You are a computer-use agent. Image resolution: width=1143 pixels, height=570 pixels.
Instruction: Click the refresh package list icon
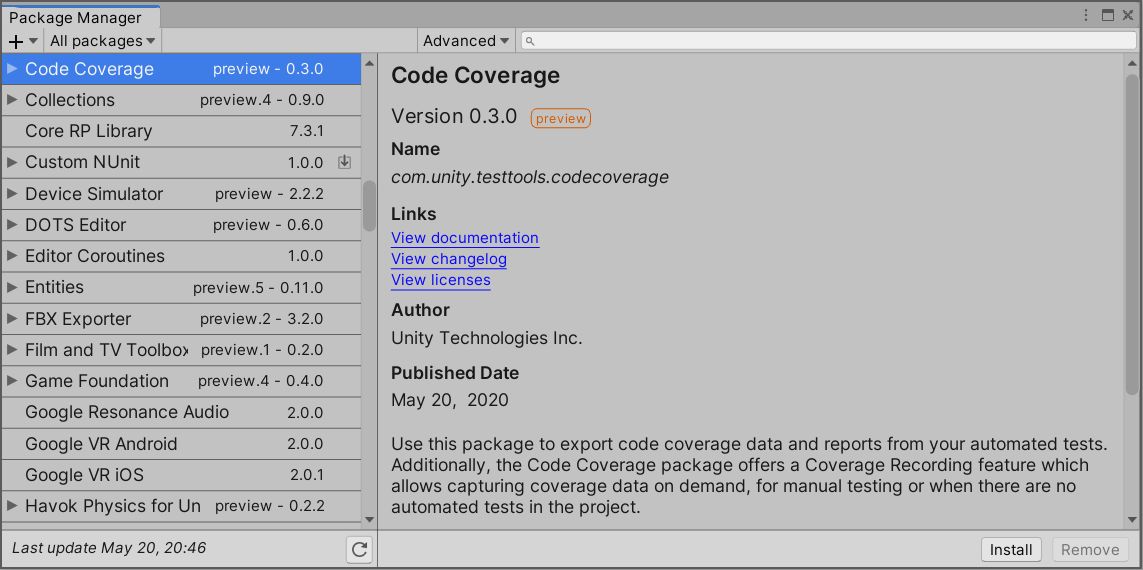tap(359, 549)
